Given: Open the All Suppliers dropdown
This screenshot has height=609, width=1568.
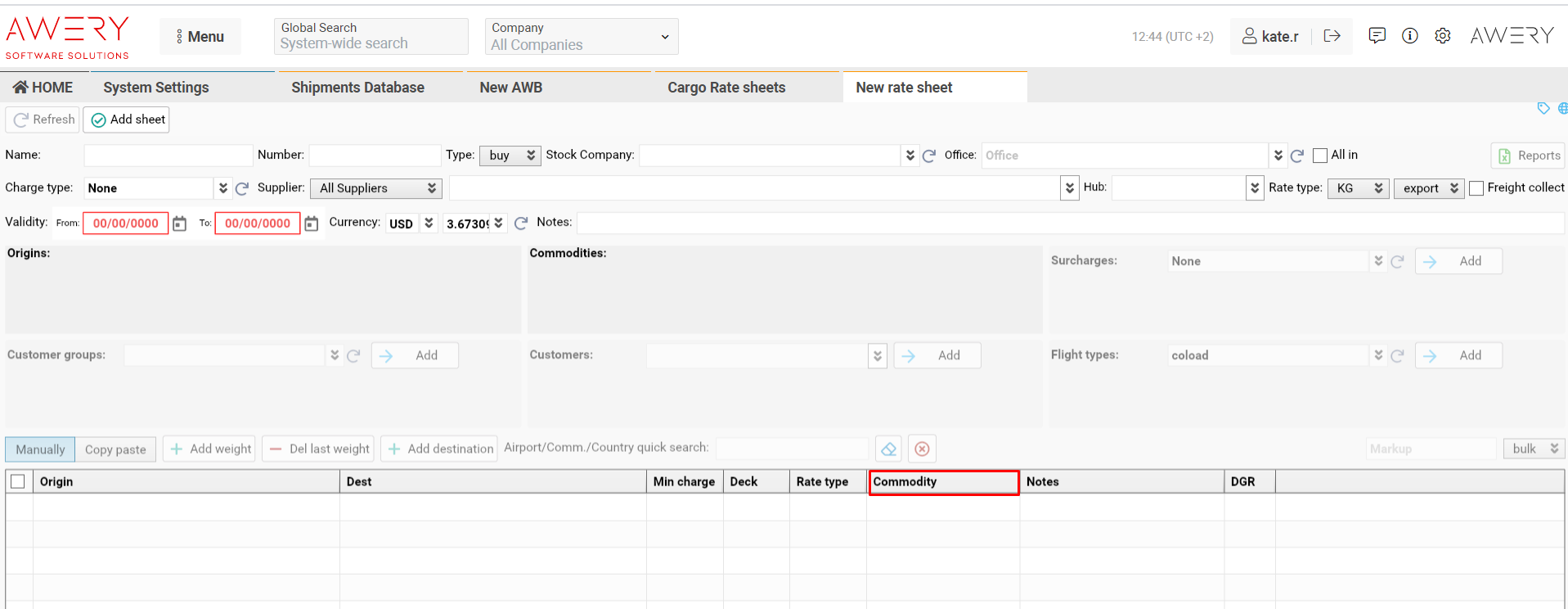Looking at the screenshot, I should 376,188.
